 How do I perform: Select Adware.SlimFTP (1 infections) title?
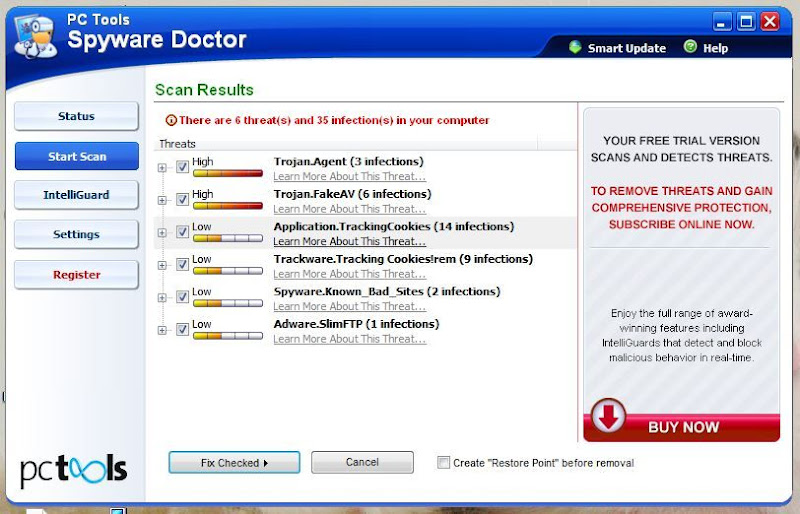click(x=356, y=324)
